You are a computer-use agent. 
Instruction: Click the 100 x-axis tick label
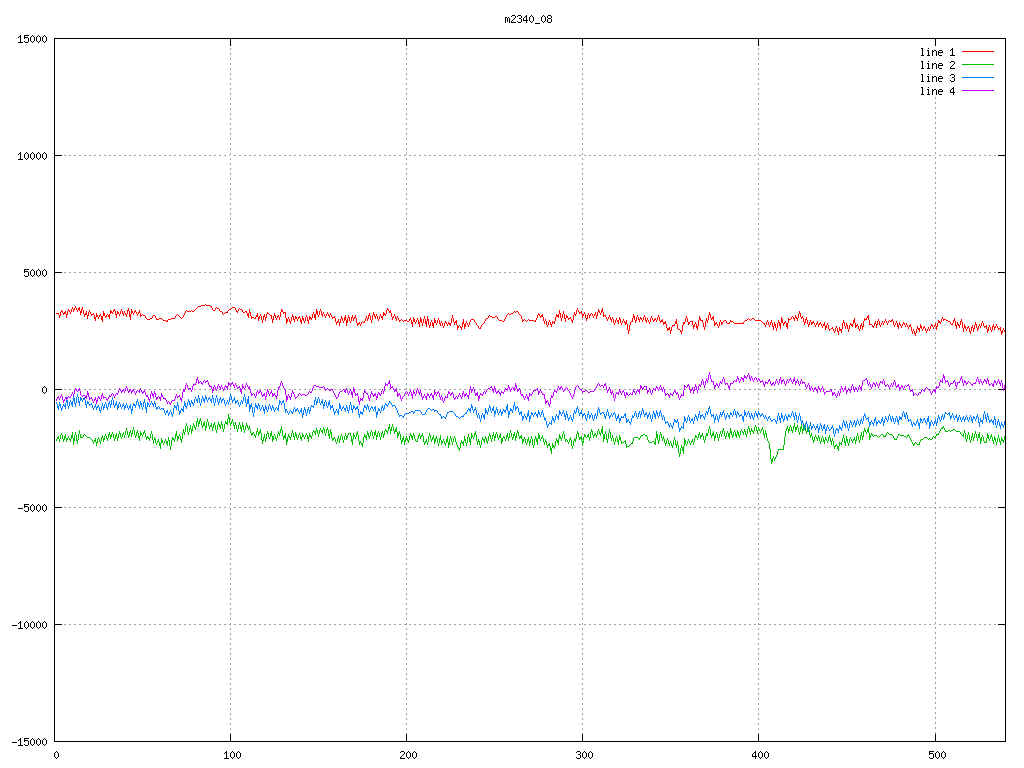coord(231,756)
